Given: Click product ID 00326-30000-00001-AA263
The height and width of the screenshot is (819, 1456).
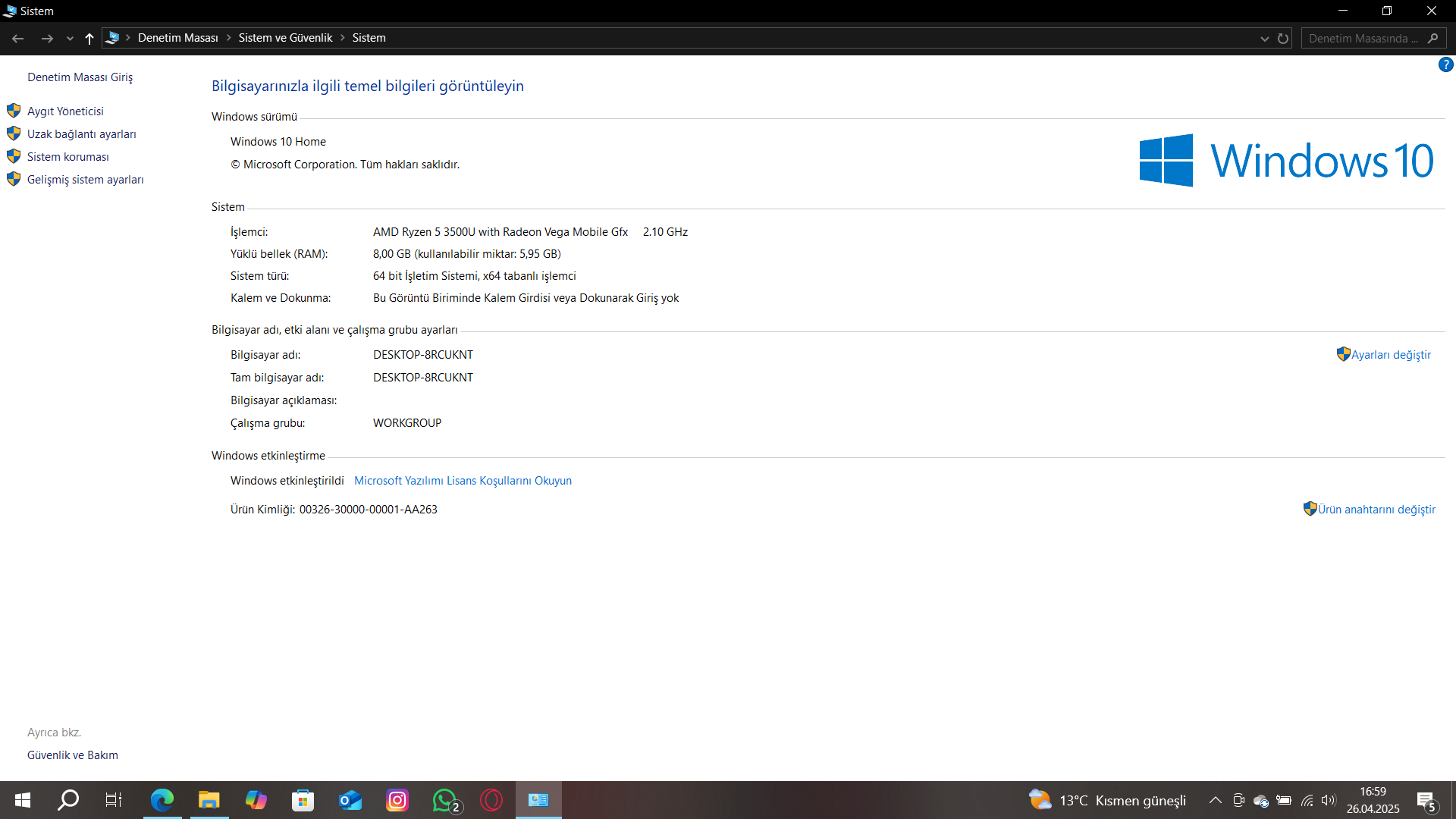Looking at the screenshot, I should click(x=369, y=510).
